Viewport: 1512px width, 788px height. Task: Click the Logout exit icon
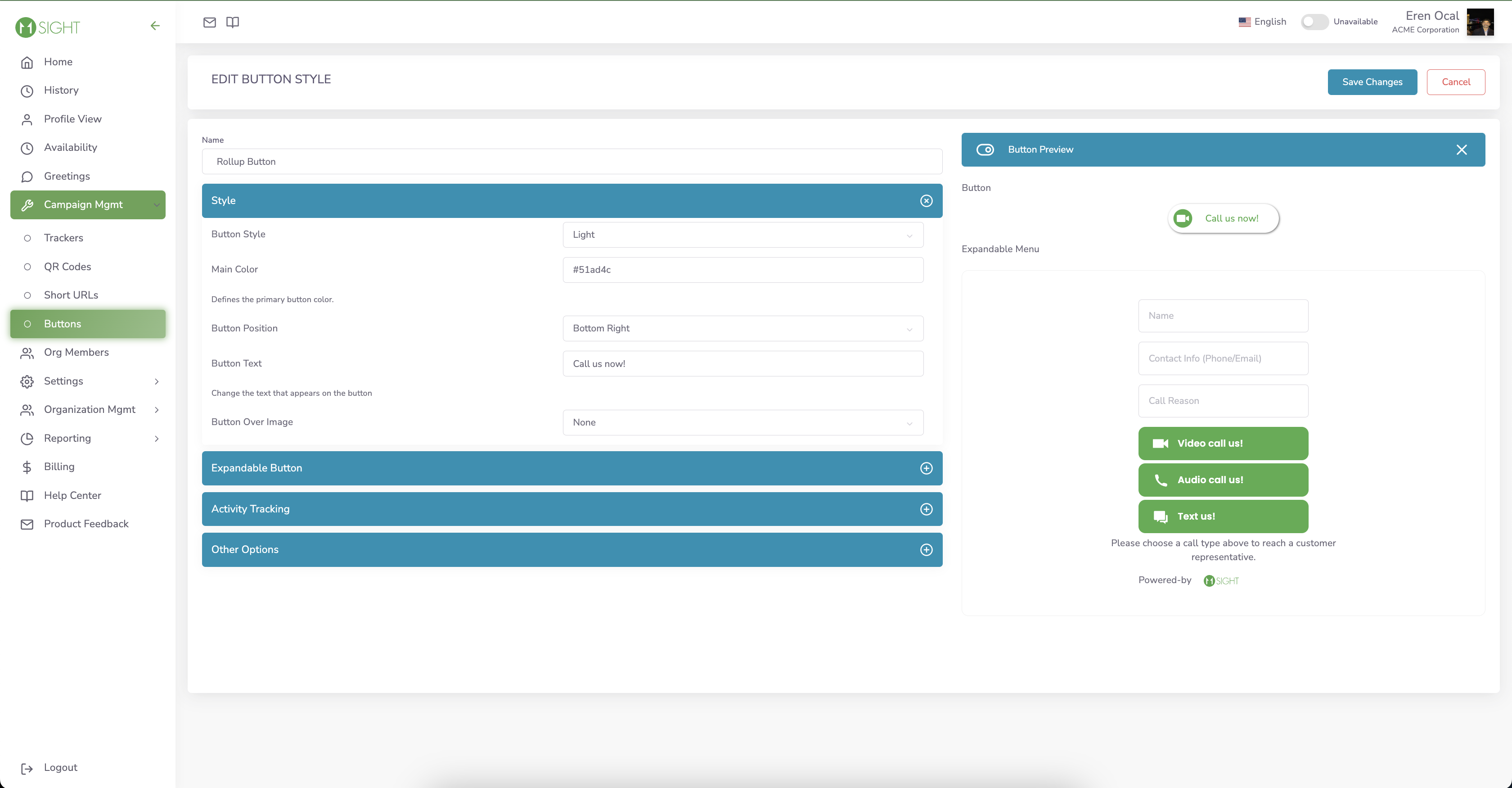click(27, 769)
